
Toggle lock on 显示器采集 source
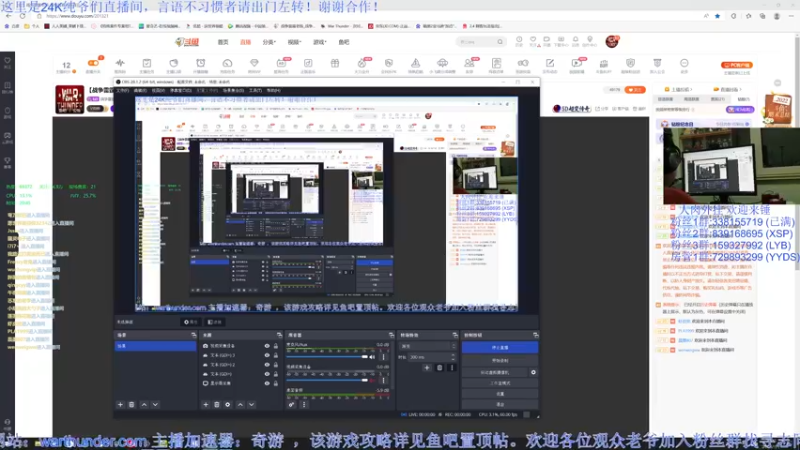pos(276,383)
